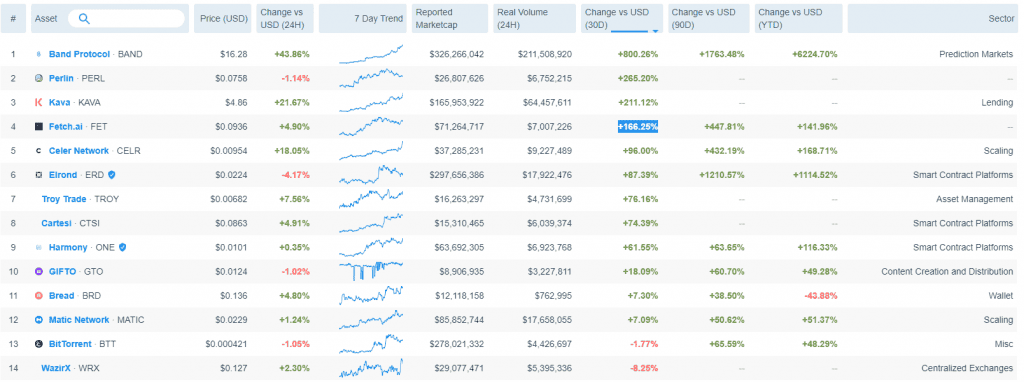Viewport: 1024px width, 382px height.
Task: Sort by Change vs USD (24H) header
Action: click(x=284, y=18)
